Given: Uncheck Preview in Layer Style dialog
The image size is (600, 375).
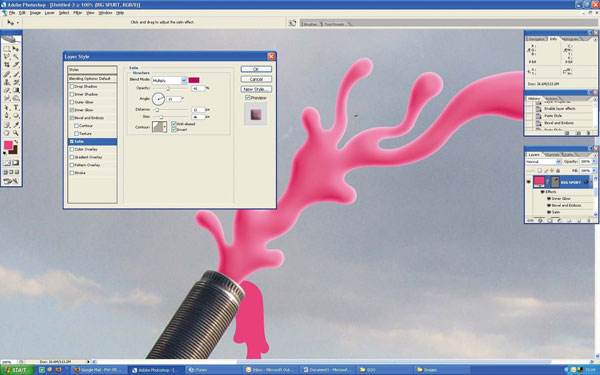Looking at the screenshot, I should [248, 98].
